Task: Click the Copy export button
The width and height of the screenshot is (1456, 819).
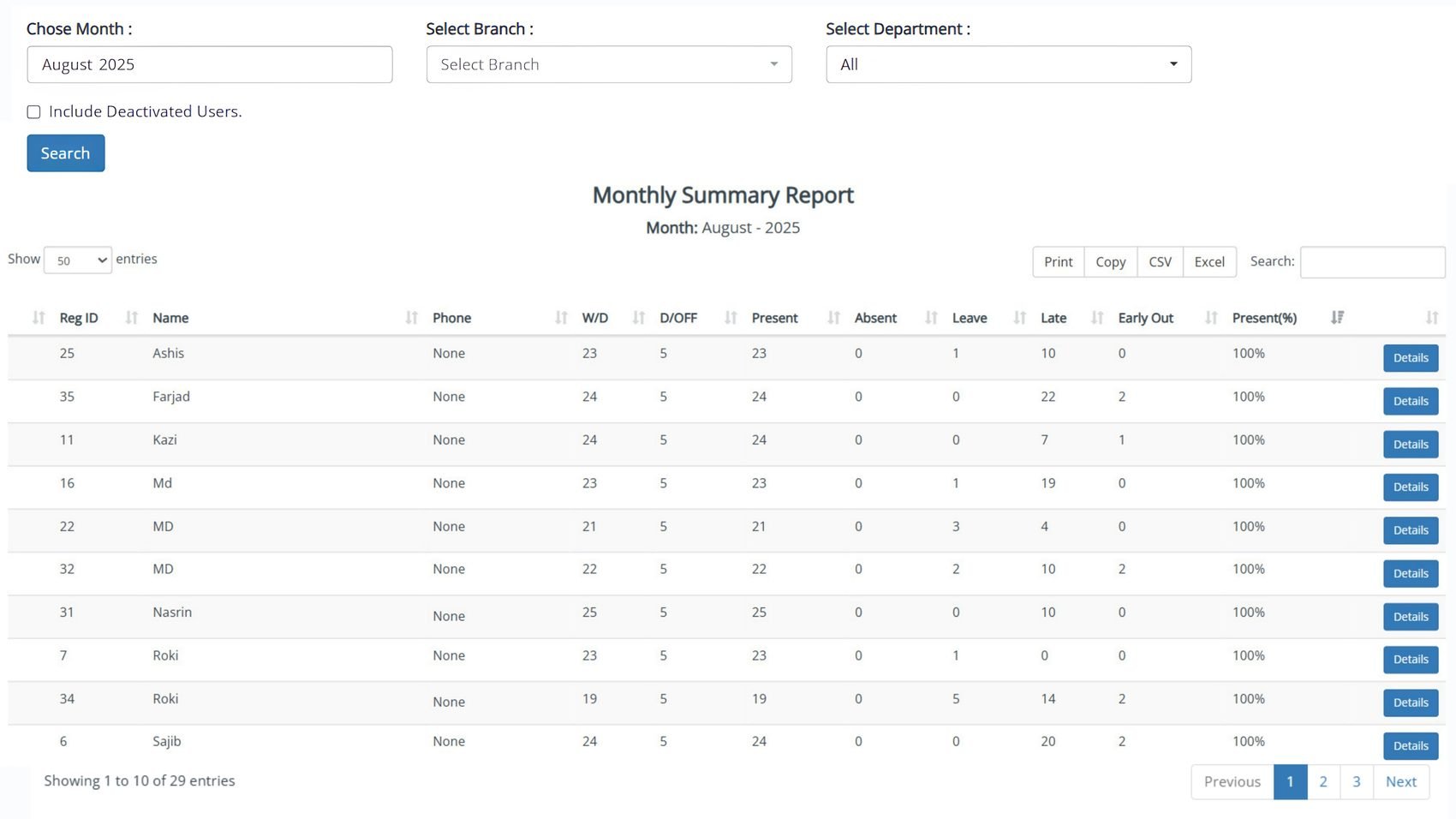Action: click(1111, 262)
